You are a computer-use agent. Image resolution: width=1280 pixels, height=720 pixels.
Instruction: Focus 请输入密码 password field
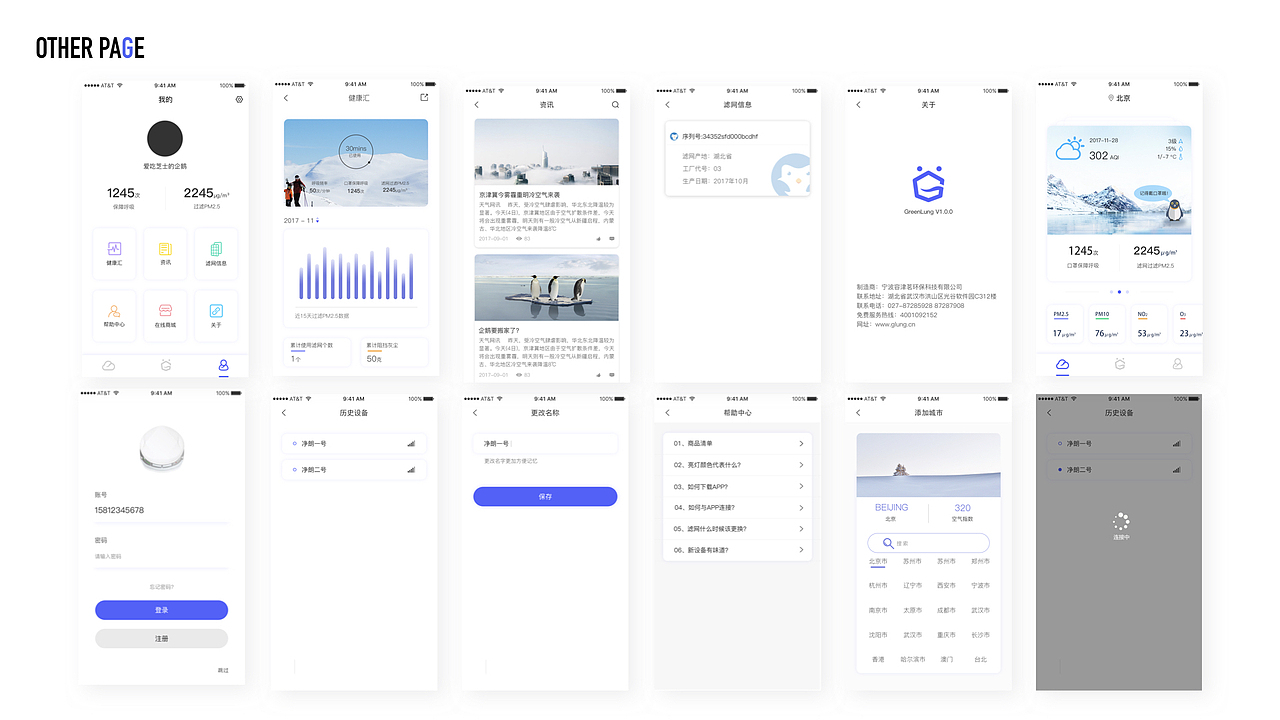(x=161, y=556)
